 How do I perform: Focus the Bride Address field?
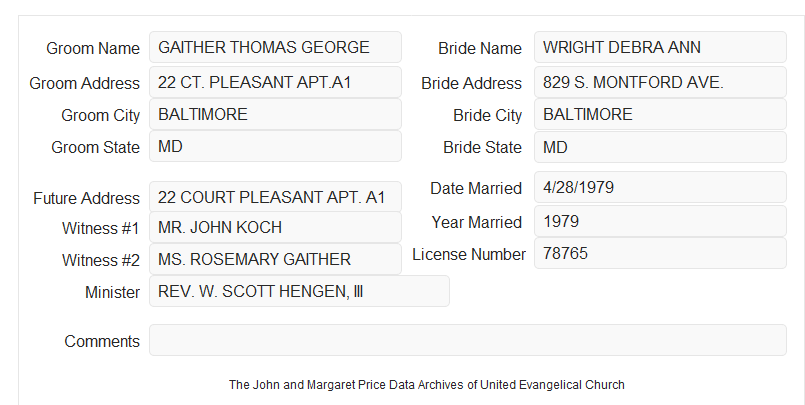pyautogui.click(x=660, y=82)
